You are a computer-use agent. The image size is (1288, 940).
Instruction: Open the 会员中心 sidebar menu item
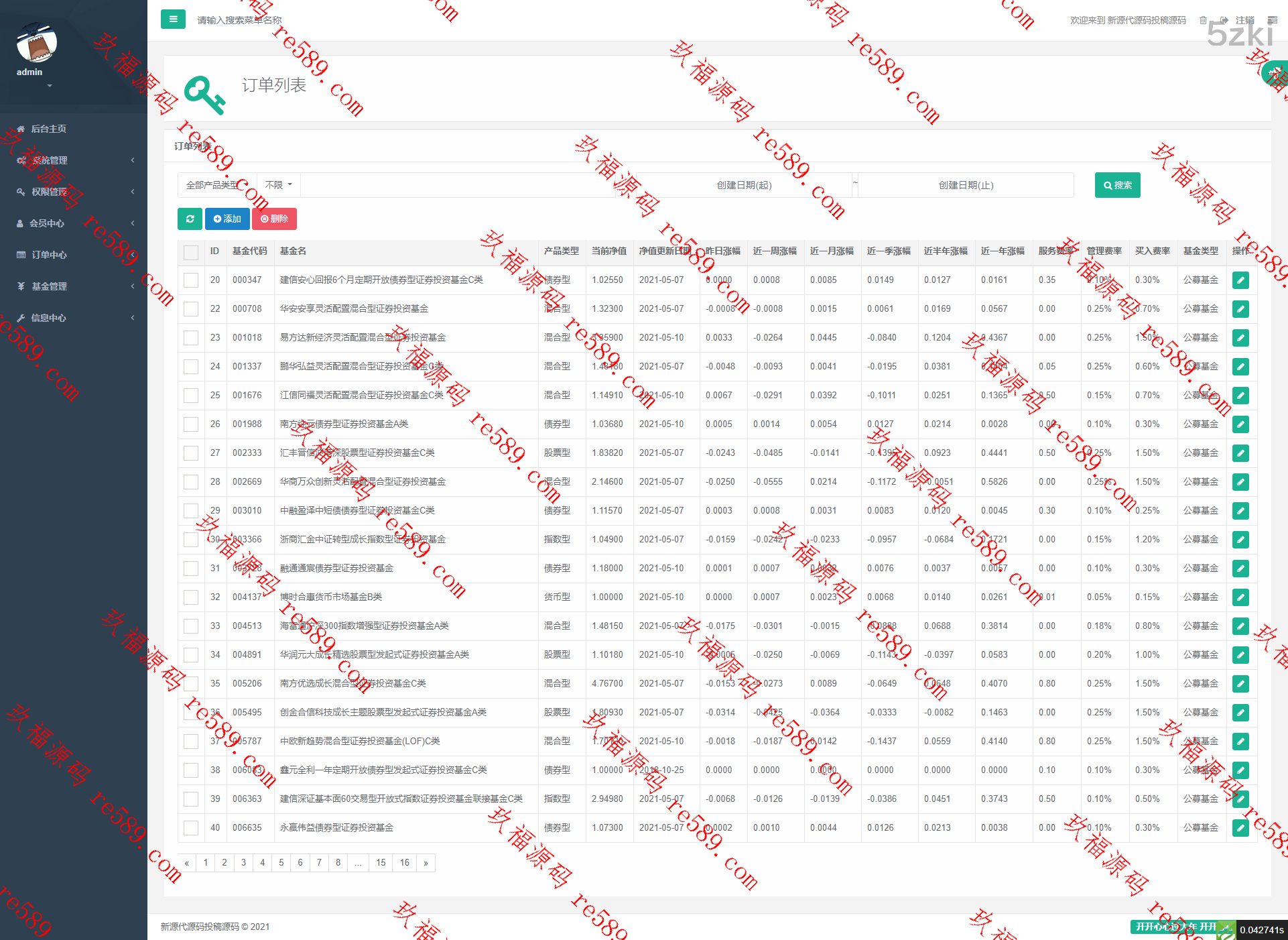[x=47, y=223]
